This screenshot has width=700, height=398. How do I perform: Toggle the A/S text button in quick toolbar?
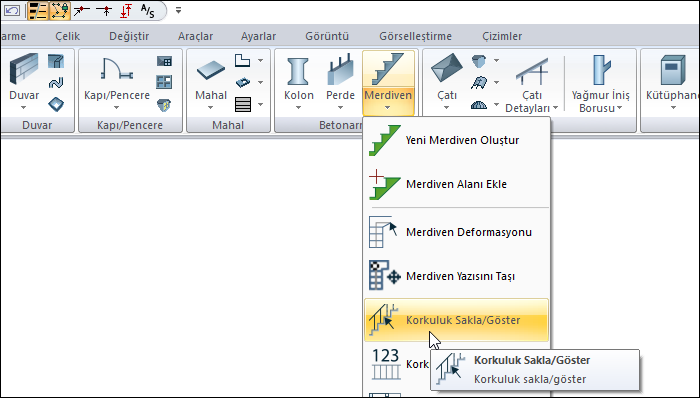(147, 10)
